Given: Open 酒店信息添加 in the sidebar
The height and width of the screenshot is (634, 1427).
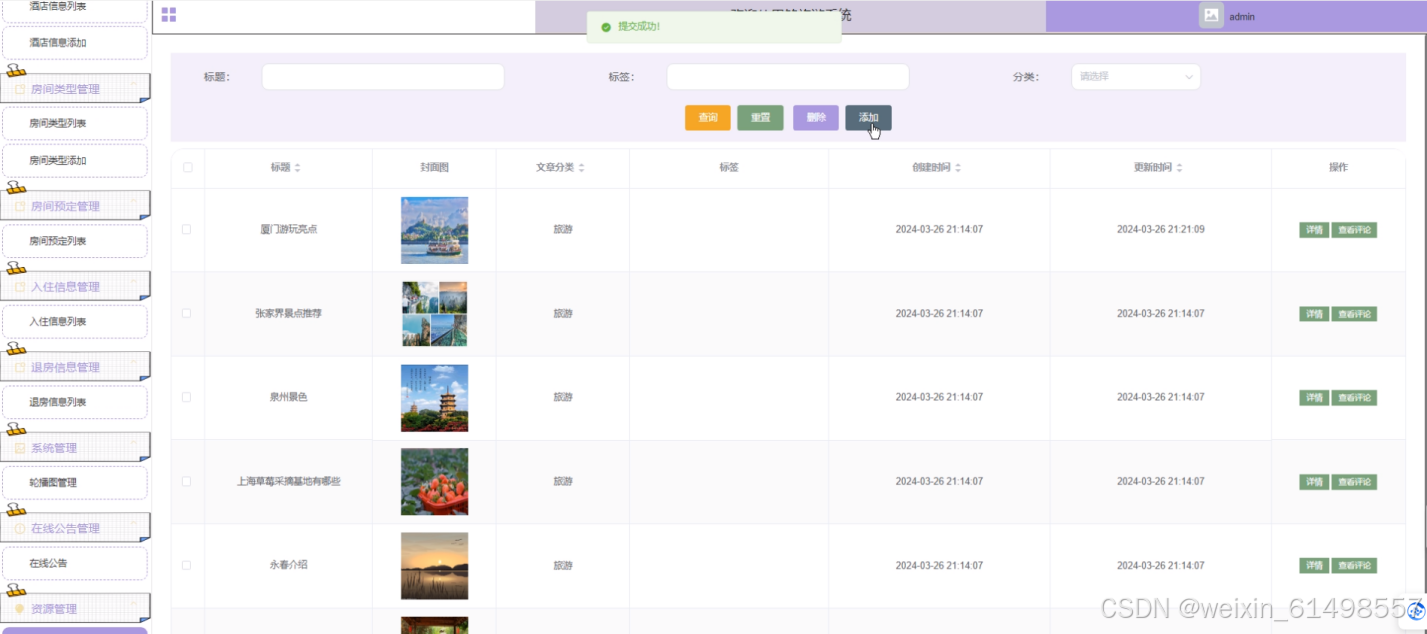Looking at the screenshot, I should (x=75, y=43).
